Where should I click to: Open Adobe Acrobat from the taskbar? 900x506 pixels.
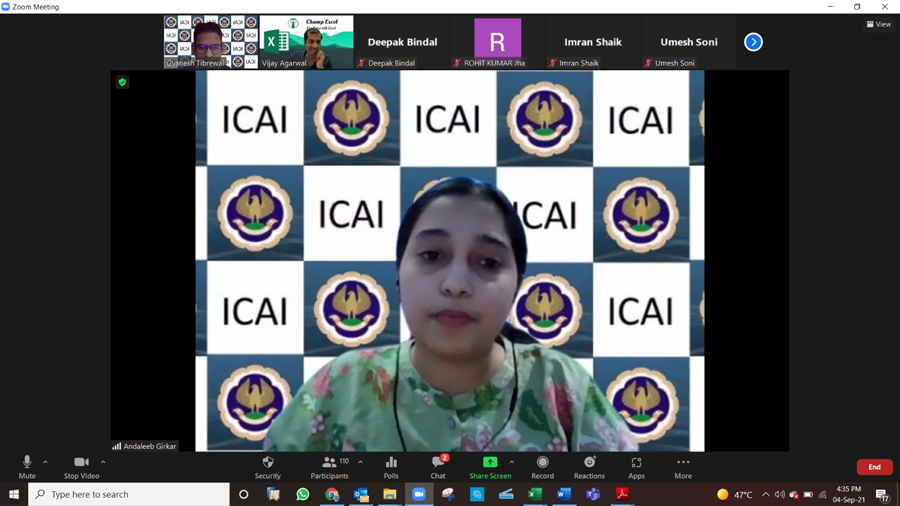pos(622,494)
